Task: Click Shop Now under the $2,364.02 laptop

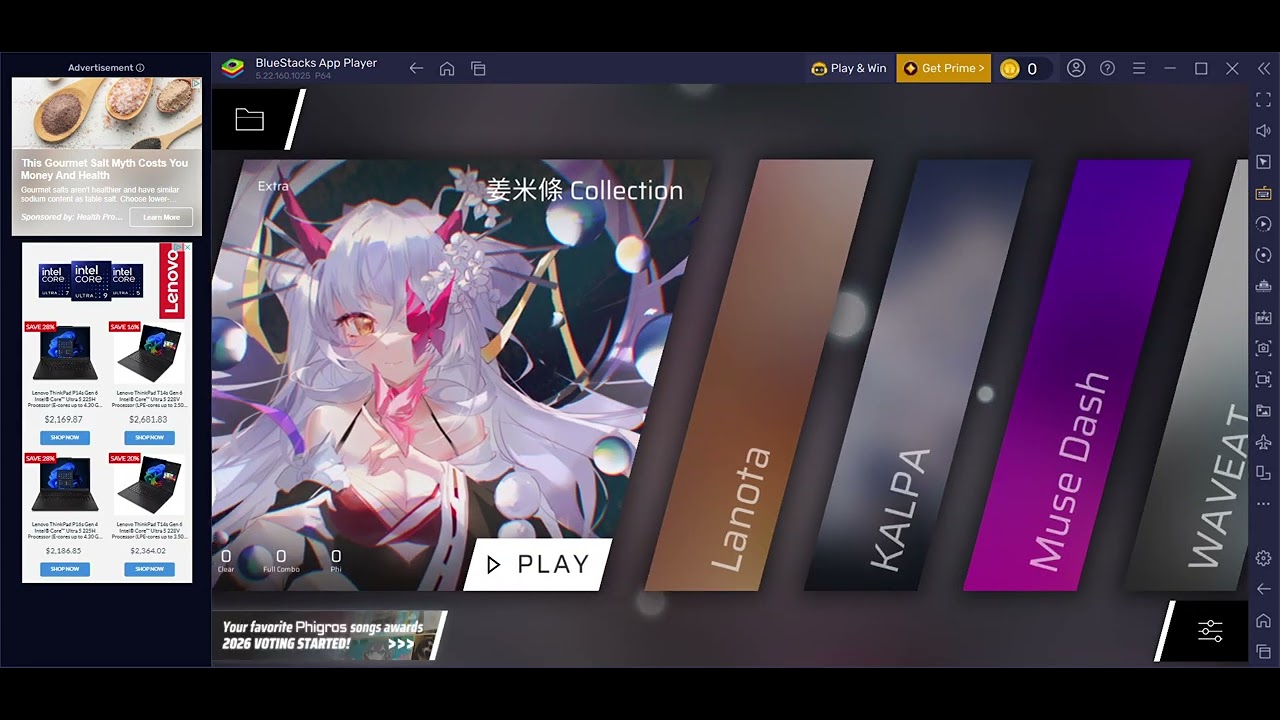Action: pyautogui.click(x=149, y=569)
